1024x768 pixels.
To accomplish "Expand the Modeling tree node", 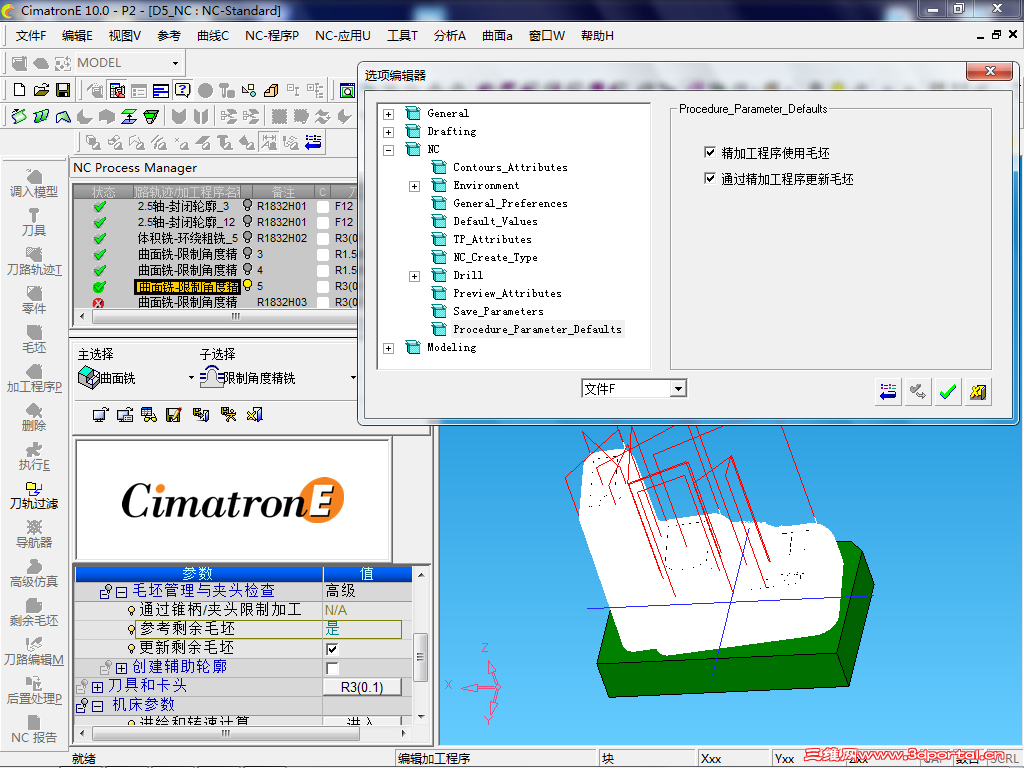I will [389, 348].
